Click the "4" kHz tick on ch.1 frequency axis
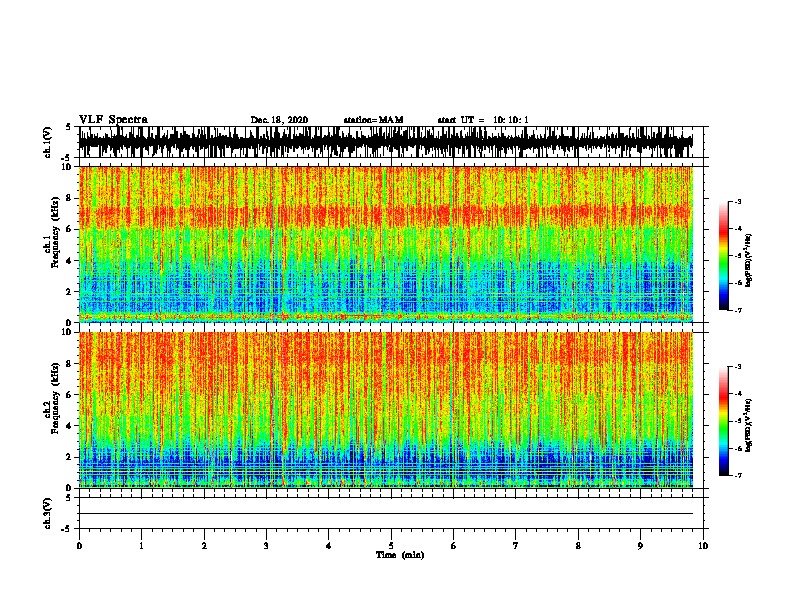The height and width of the screenshot is (612, 792). coord(70,261)
